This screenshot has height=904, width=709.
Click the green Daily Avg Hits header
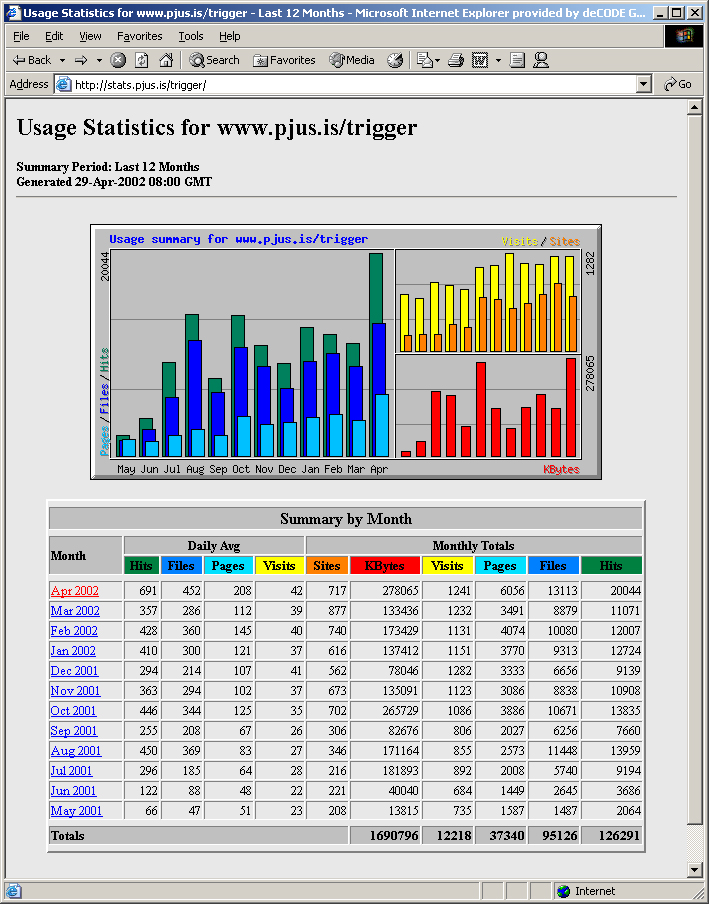(x=141, y=566)
